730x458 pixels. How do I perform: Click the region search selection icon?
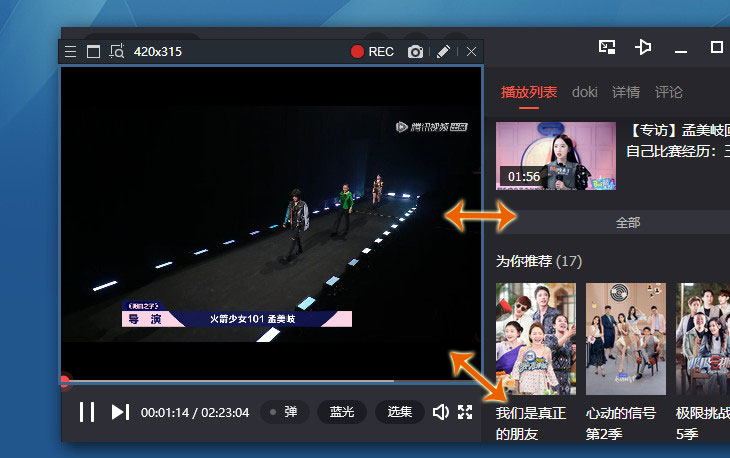click(x=116, y=51)
